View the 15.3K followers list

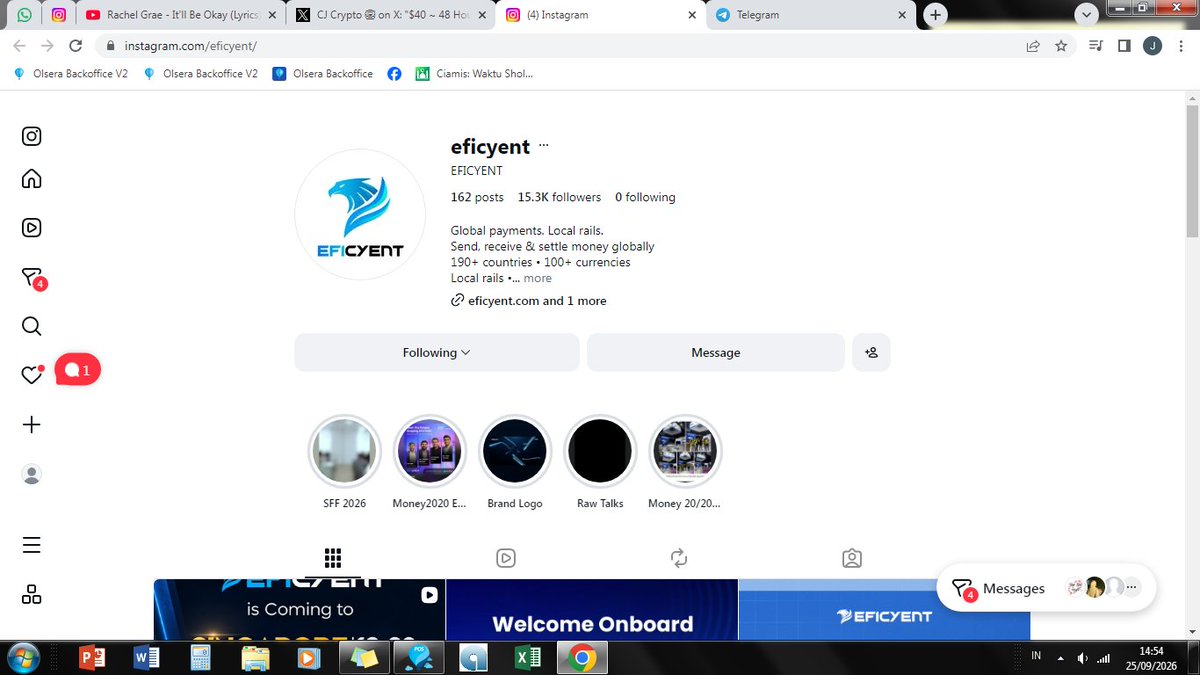pyautogui.click(x=559, y=197)
